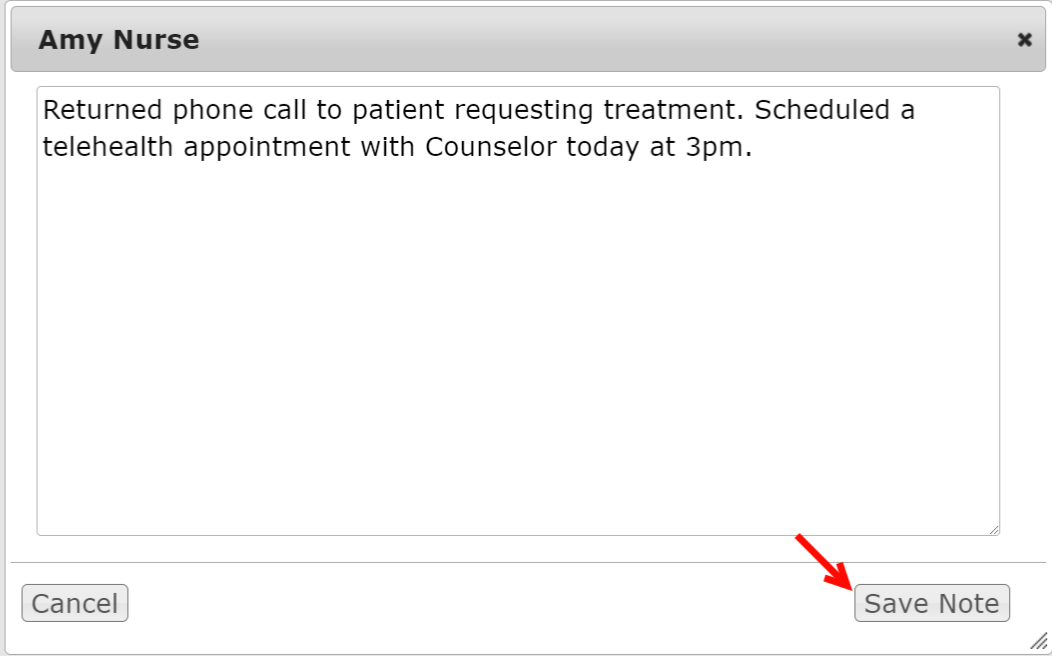Screen dimensions: 1052x656
Task: Click Save Note indicated by the red arrow
Action: 931,602
